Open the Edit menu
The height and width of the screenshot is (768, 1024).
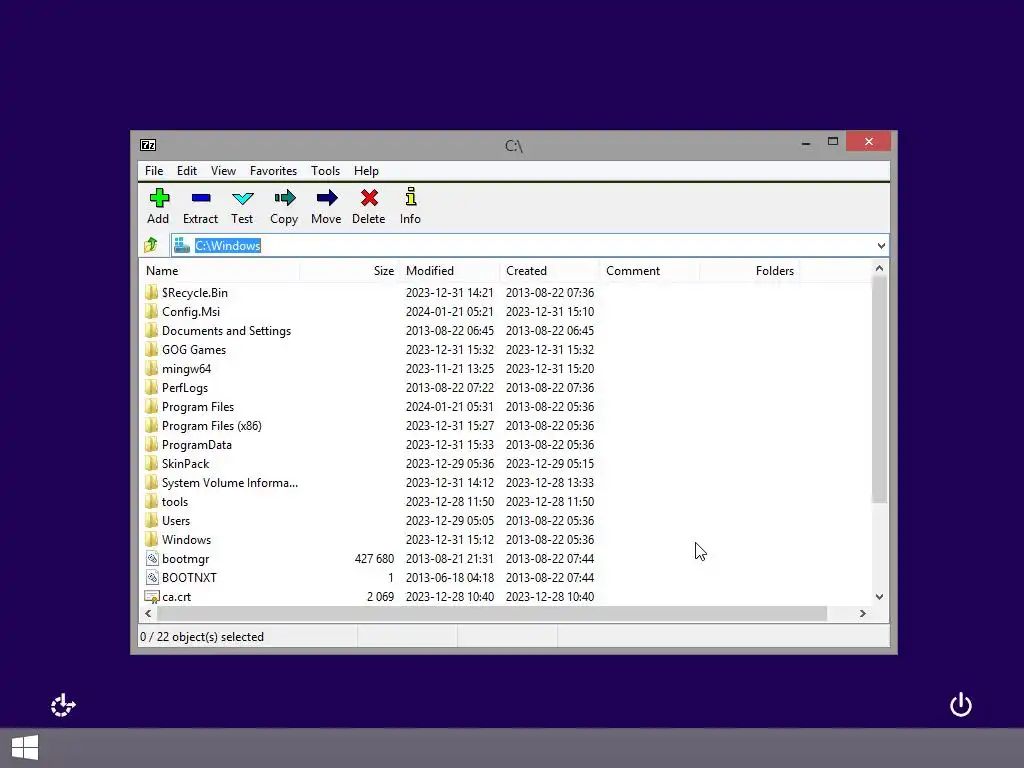point(187,170)
